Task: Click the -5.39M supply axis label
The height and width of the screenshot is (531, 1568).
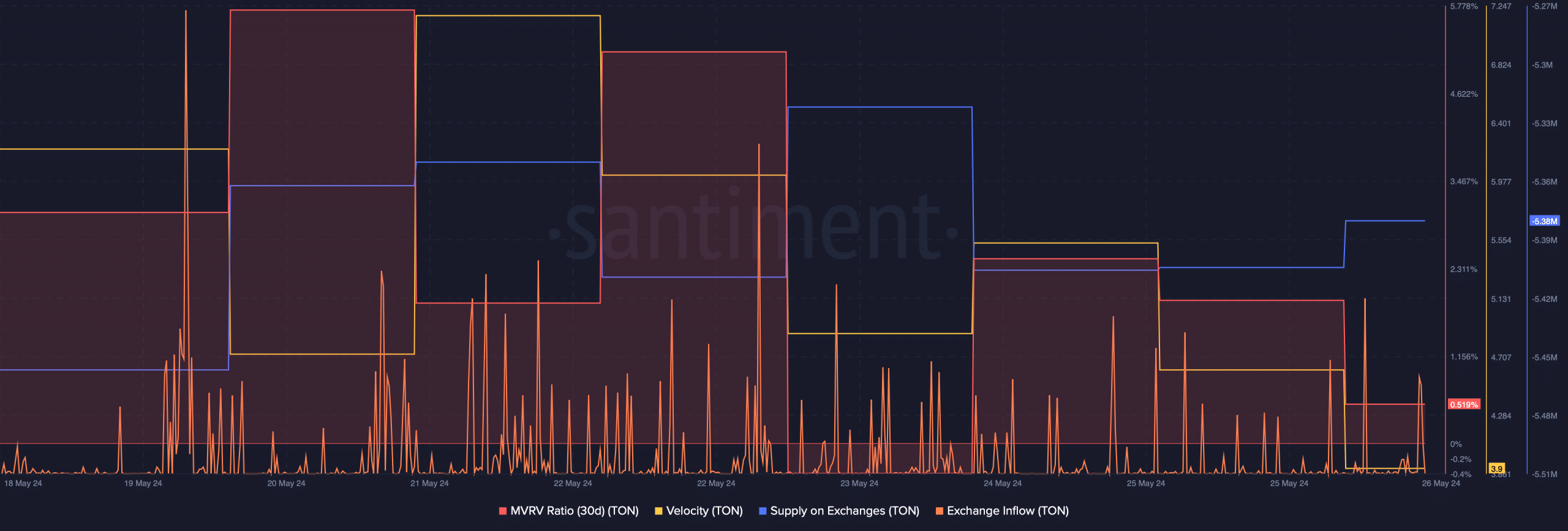Action: (1544, 240)
